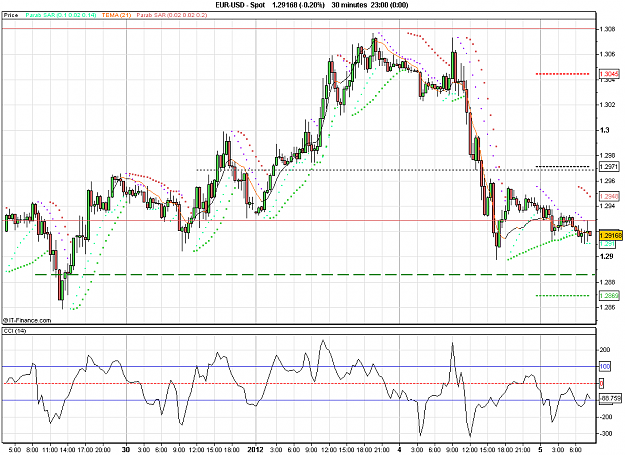
Task: Click the red 0 level tag in CCI
Action: pyautogui.click(x=601, y=383)
